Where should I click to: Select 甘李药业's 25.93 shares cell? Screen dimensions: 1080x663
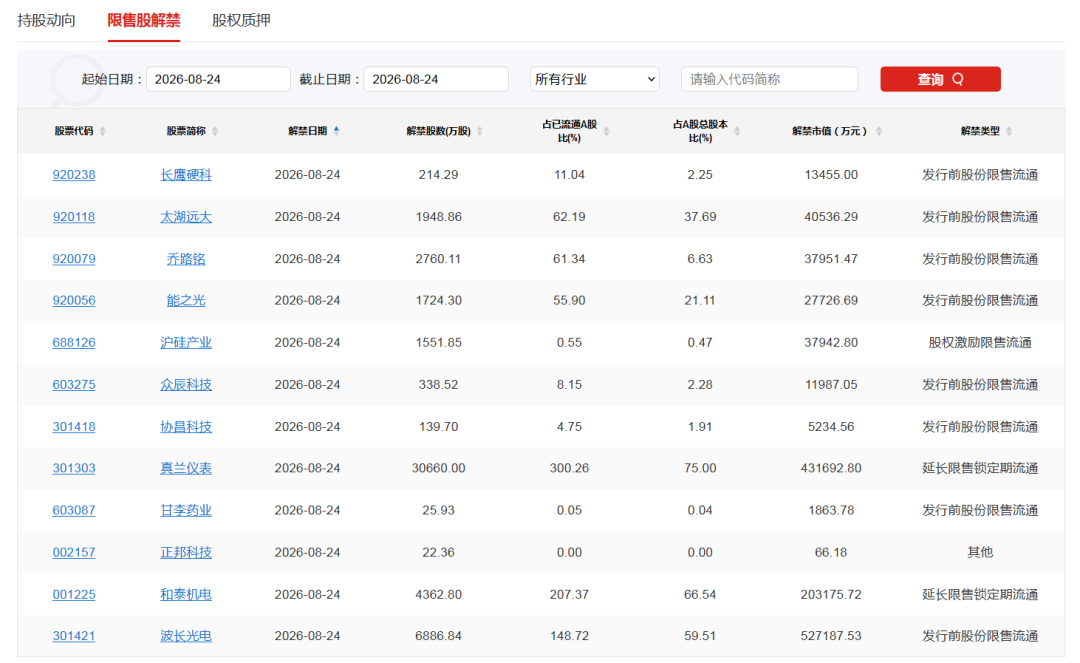click(x=438, y=510)
